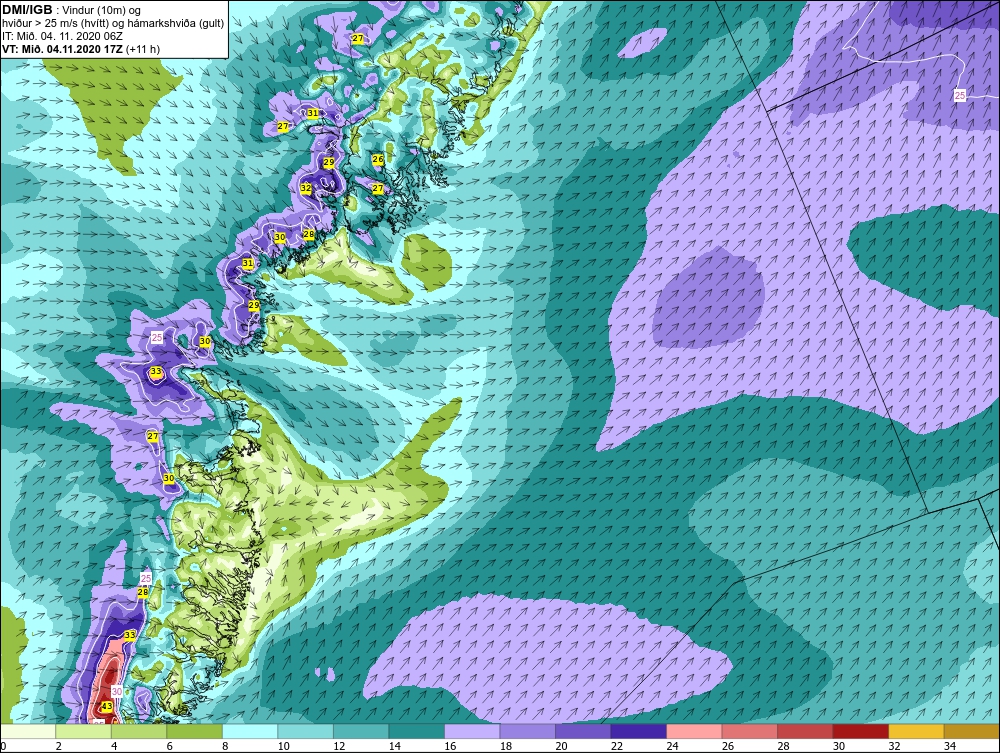This screenshot has width=1000, height=753.
Task: Click the '8' tick label on the legend
Action: tap(224, 746)
